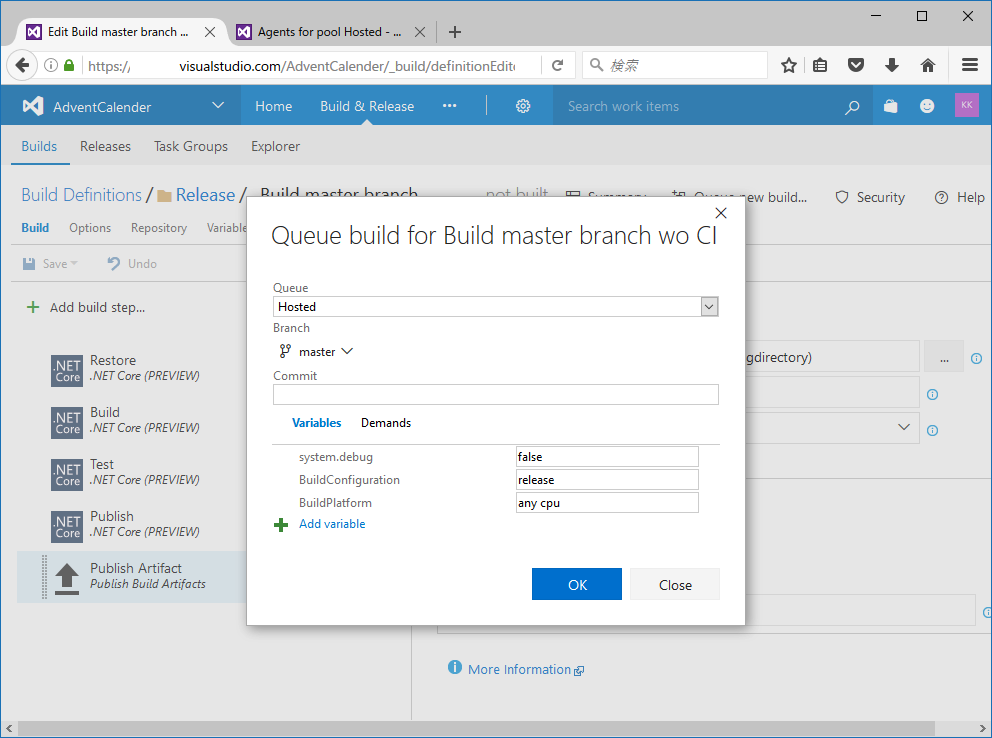Click the BuildConfiguration value field
Image resolution: width=992 pixels, height=738 pixels.
[607, 479]
